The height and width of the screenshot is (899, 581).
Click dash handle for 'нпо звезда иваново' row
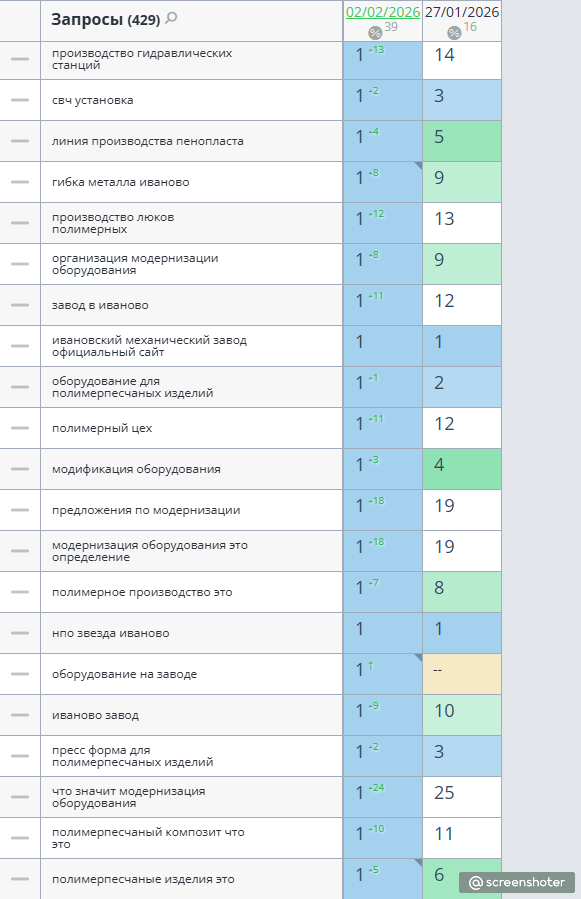pos(20,633)
